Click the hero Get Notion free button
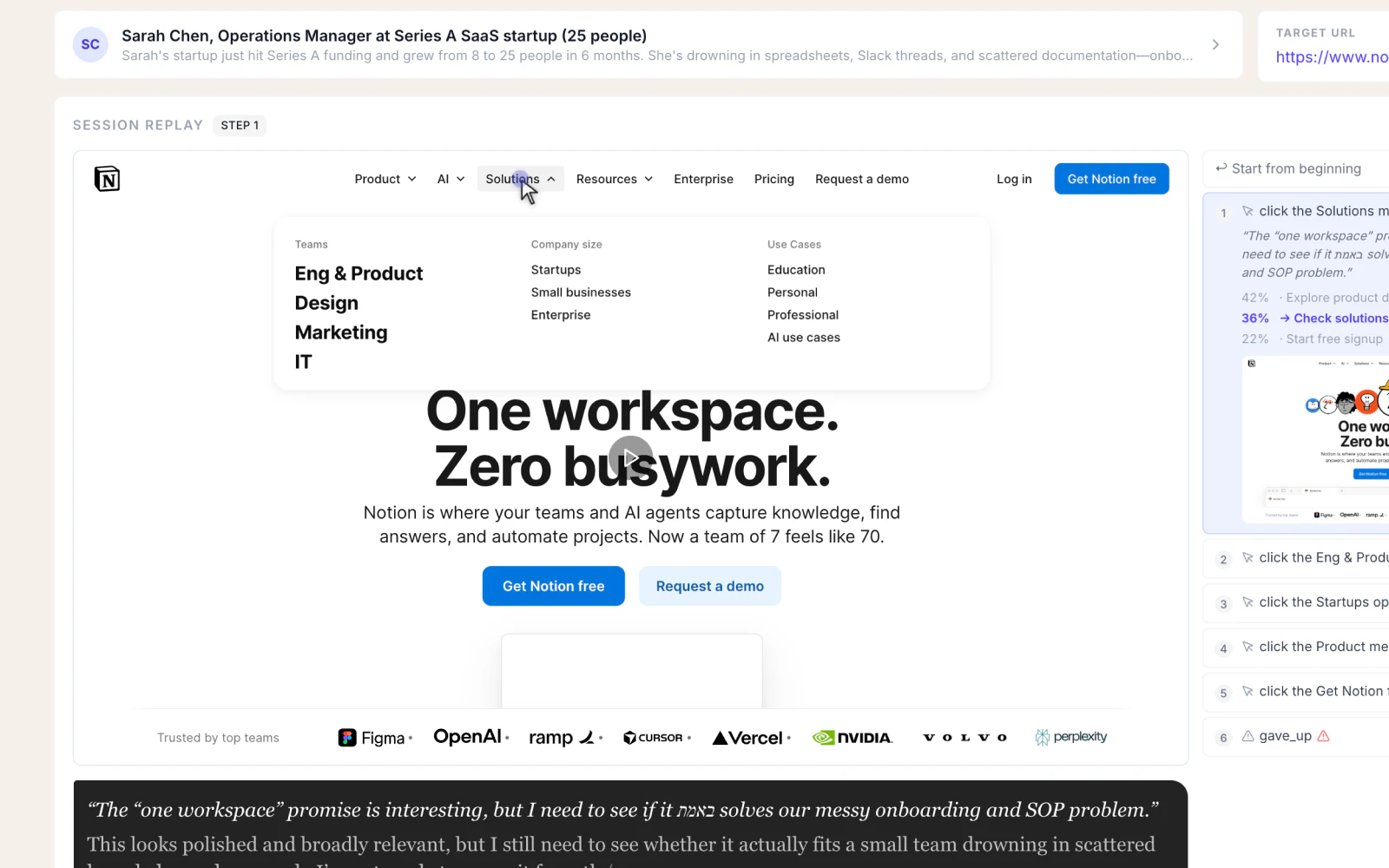The width and height of the screenshot is (1389, 868). [x=554, y=586]
